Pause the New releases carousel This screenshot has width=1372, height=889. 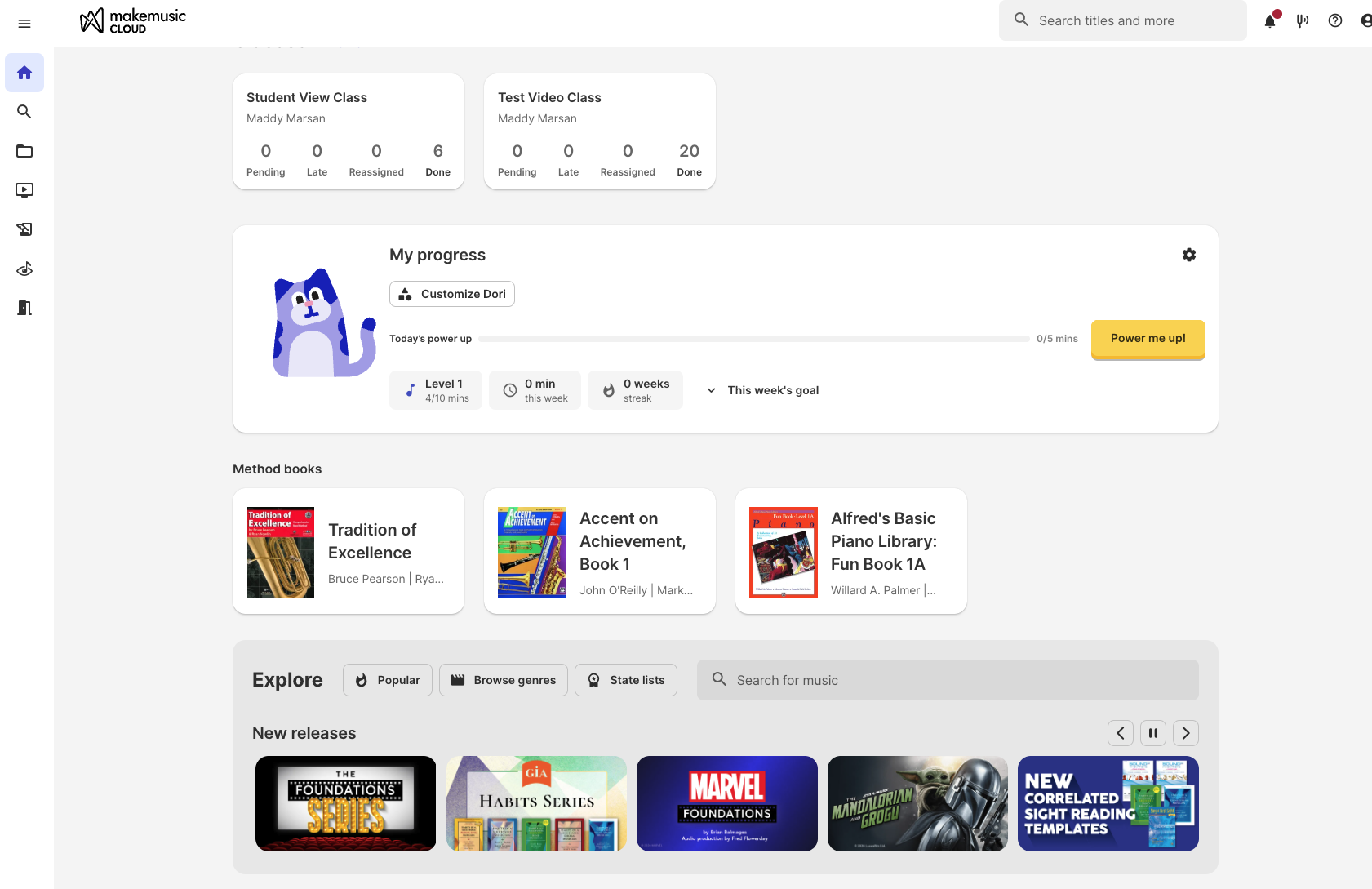coord(1153,733)
